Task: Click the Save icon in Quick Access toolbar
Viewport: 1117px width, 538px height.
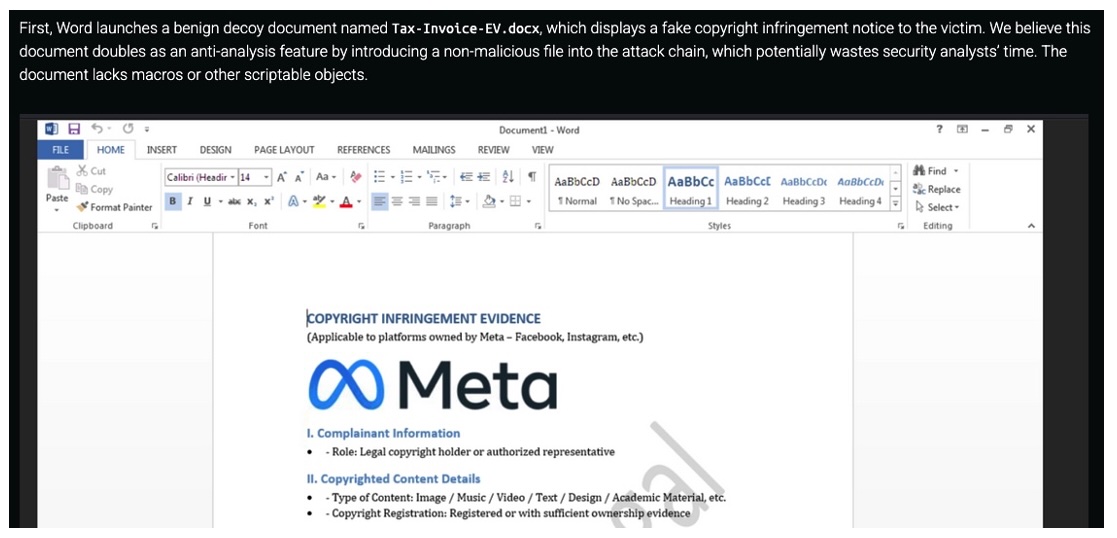Action: tap(73, 129)
